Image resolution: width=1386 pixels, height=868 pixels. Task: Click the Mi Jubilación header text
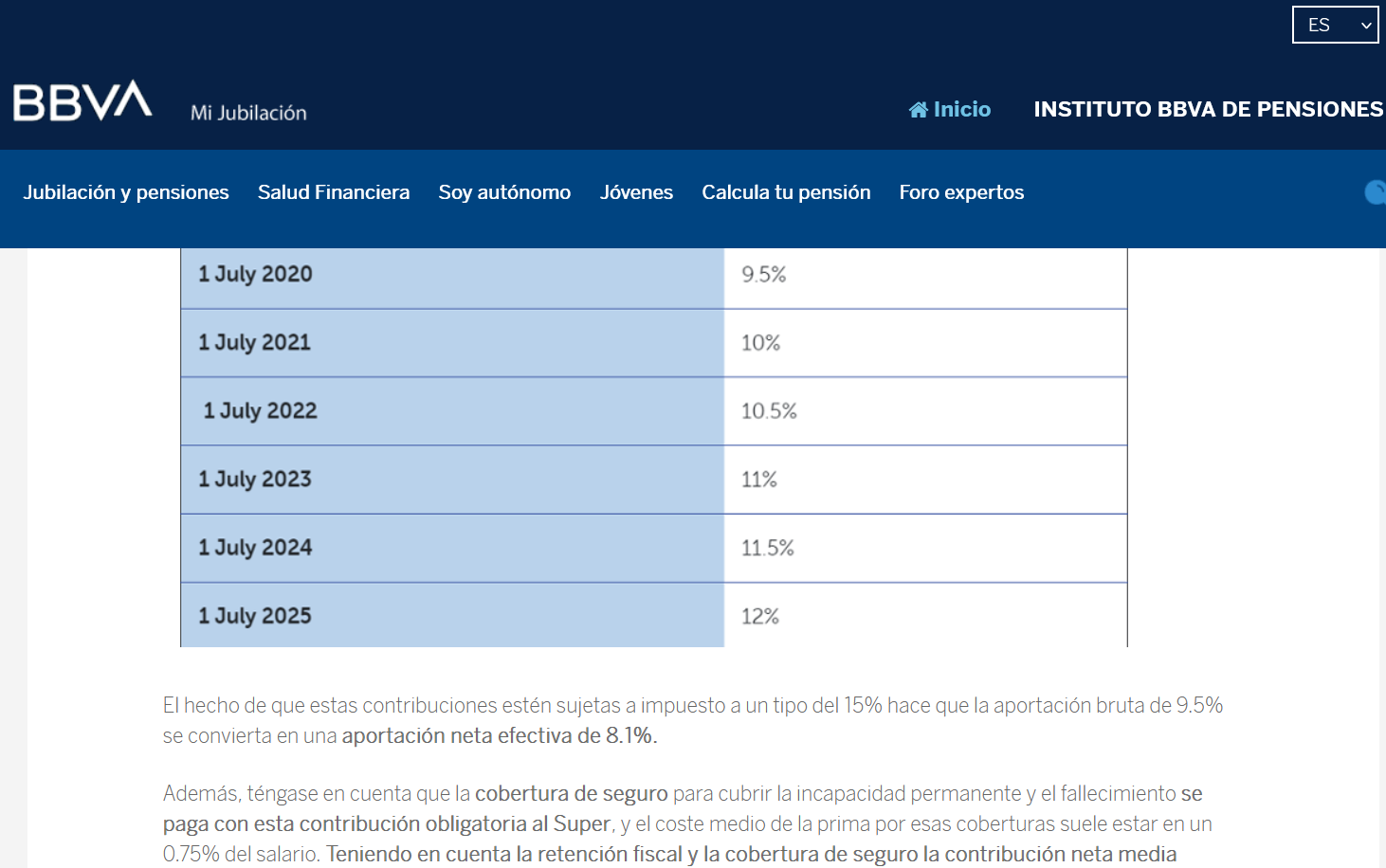[248, 113]
